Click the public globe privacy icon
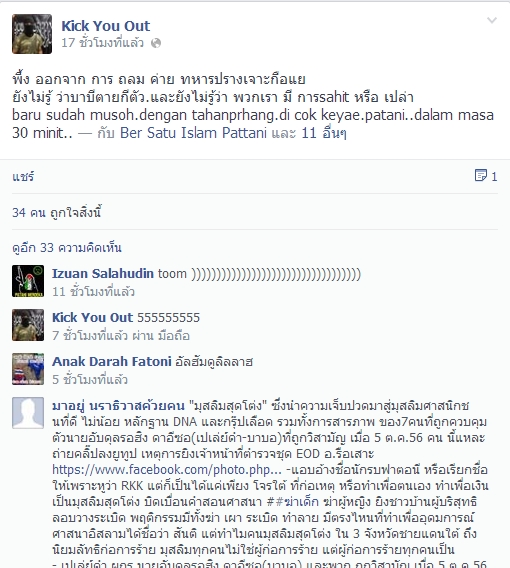The image size is (510, 568). [156, 43]
